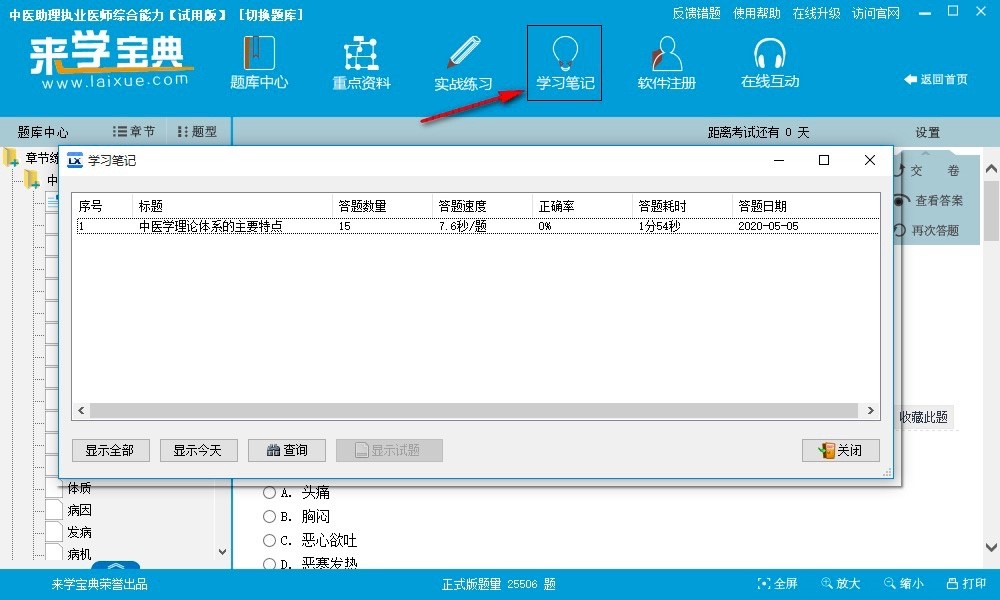Click the 打印 print icon in status bar

(x=964, y=583)
